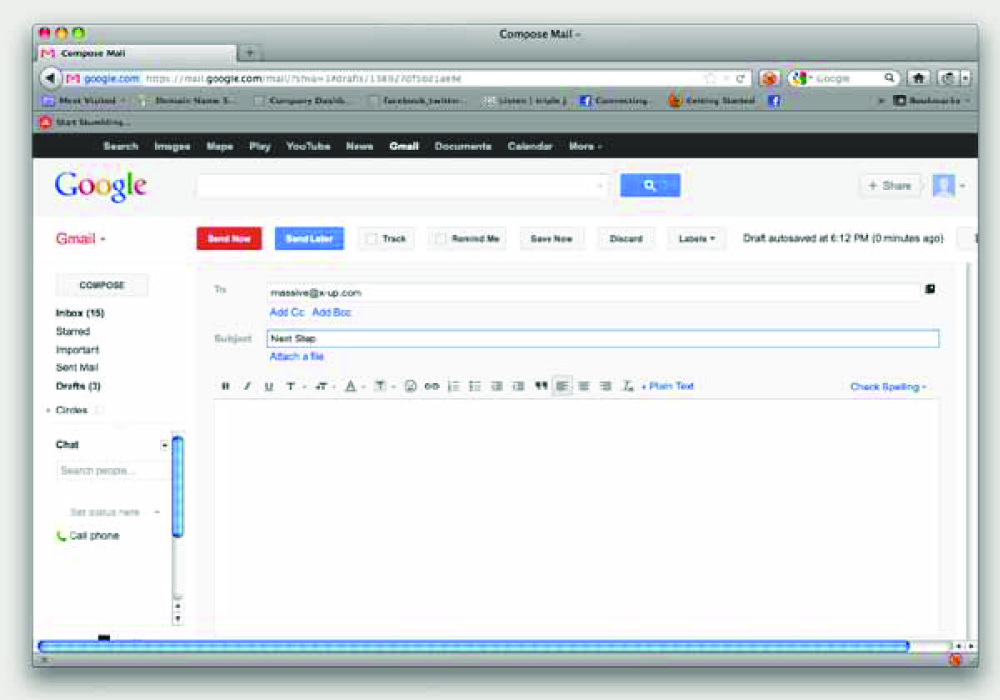Open the text color dropdown
Viewport: 1000px width, 700px height.
pyautogui.click(x=354, y=386)
